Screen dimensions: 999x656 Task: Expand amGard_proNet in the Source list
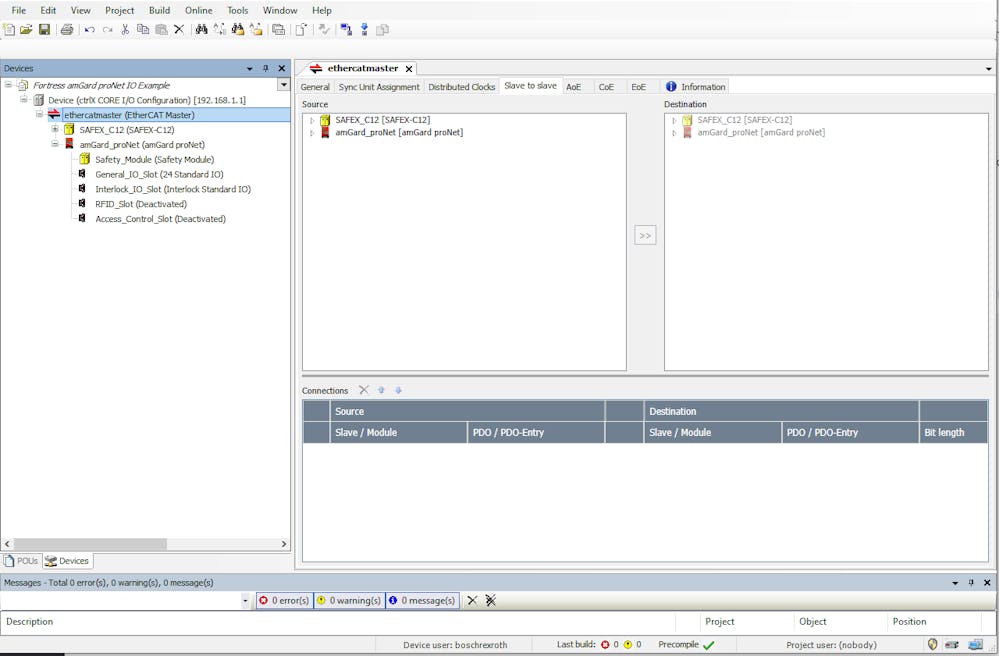pyautogui.click(x=312, y=133)
